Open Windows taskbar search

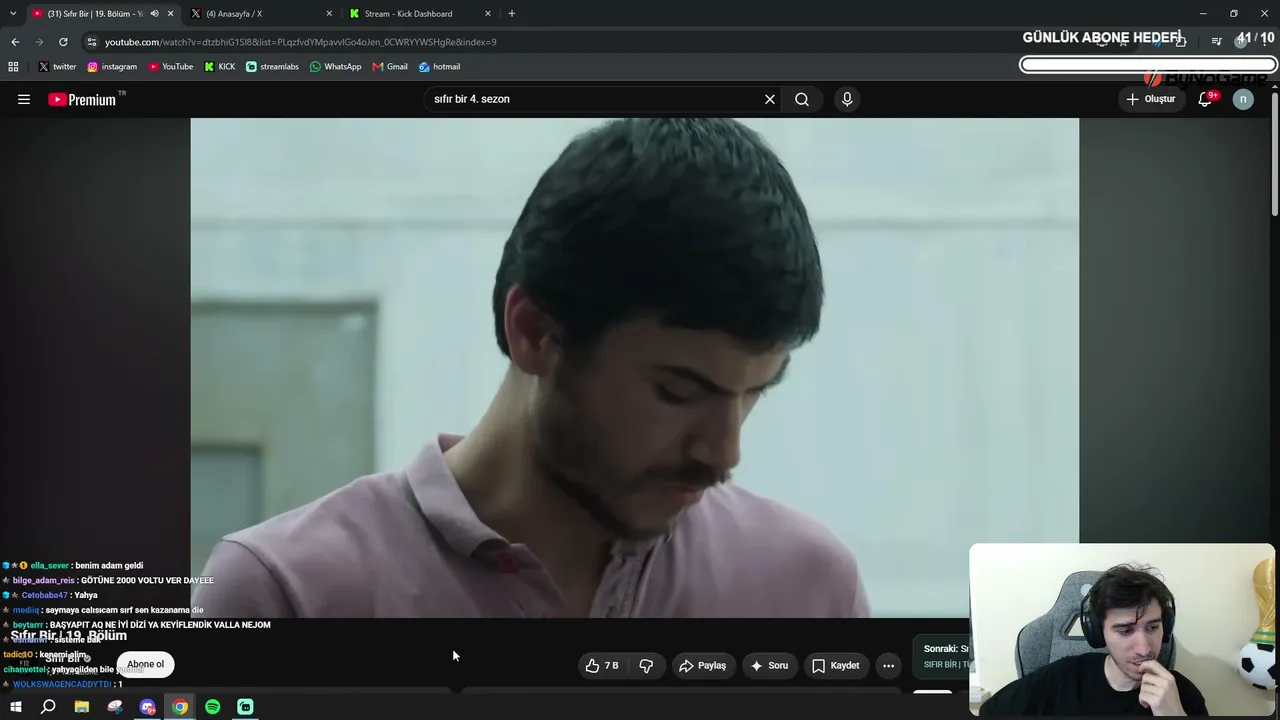click(x=48, y=707)
